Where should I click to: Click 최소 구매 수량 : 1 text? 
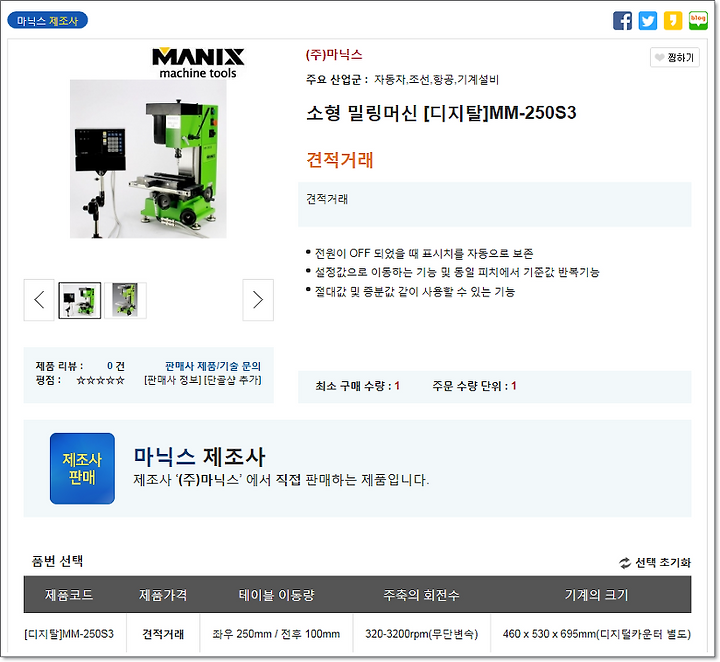coord(357,386)
